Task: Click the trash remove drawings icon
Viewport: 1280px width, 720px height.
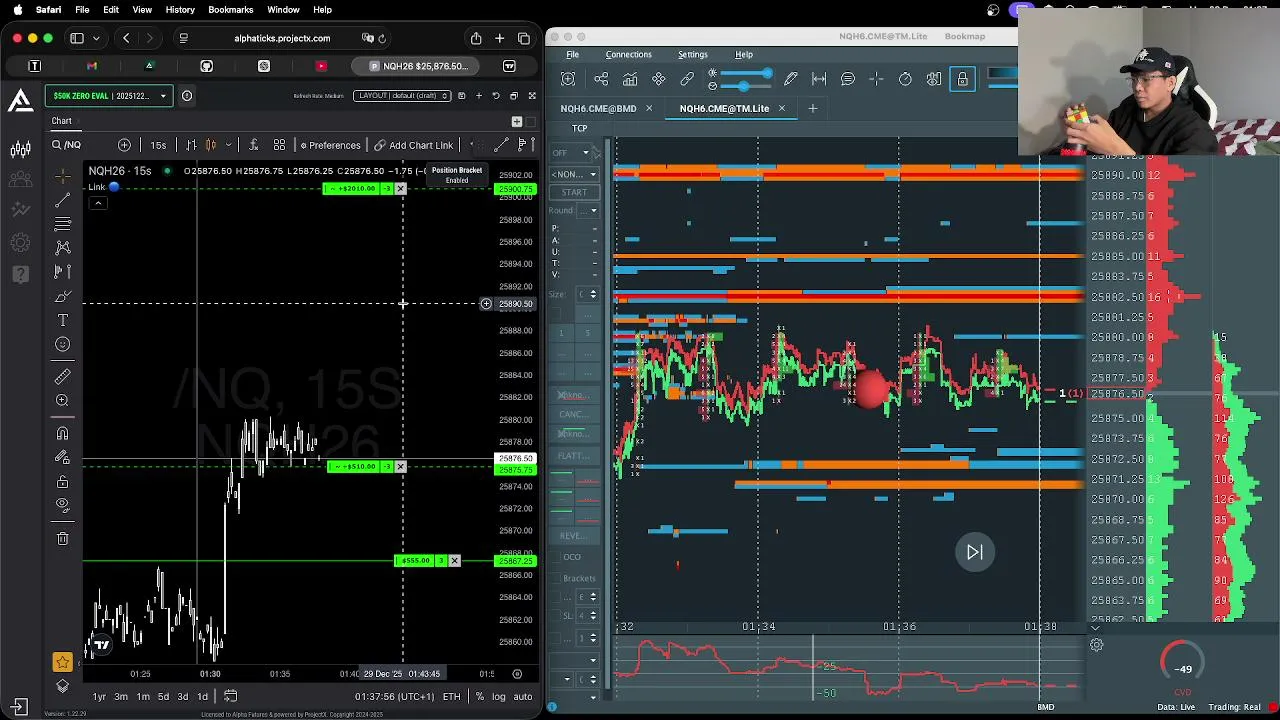Action: pos(63,538)
